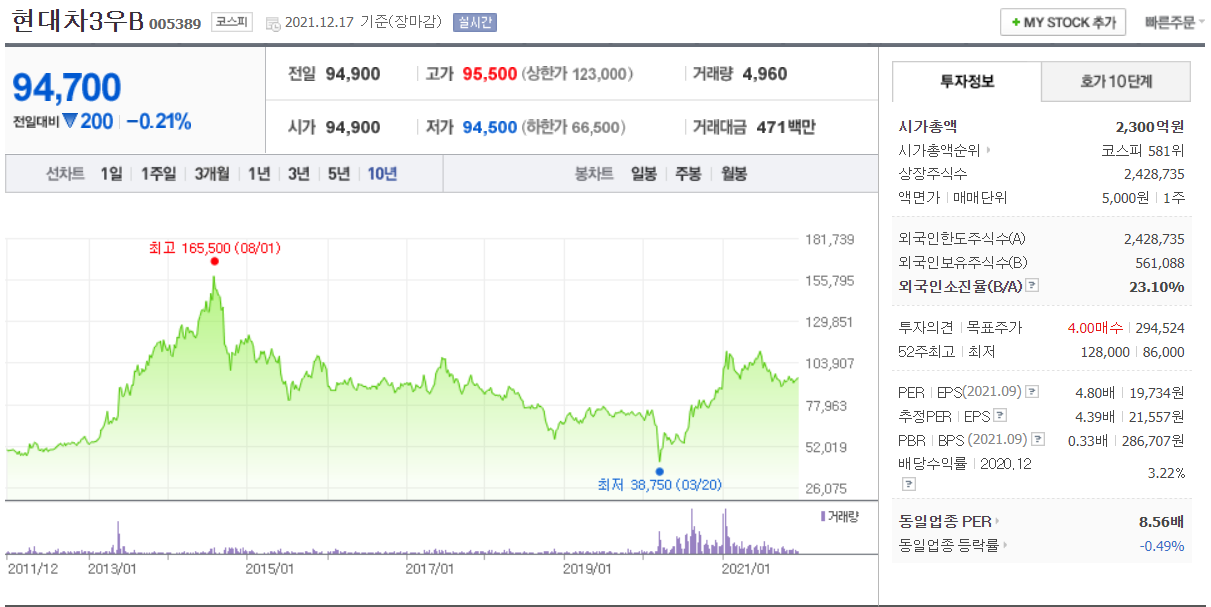
Task: Expand the 시가총액순위 arrow
Action: (x=988, y=151)
